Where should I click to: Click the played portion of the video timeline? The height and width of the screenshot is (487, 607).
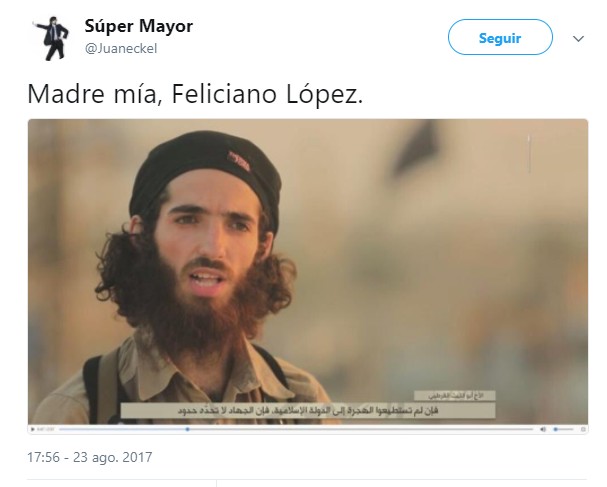pyautogui.click(x=123, y=429)
